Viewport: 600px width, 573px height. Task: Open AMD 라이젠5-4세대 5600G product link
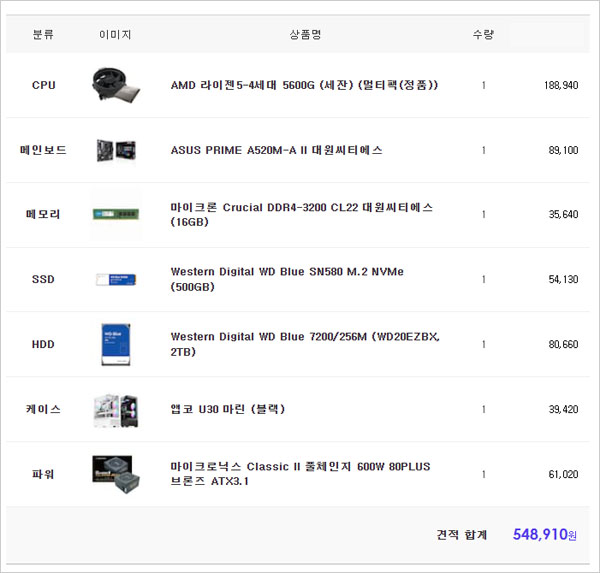tap(304, 85)
